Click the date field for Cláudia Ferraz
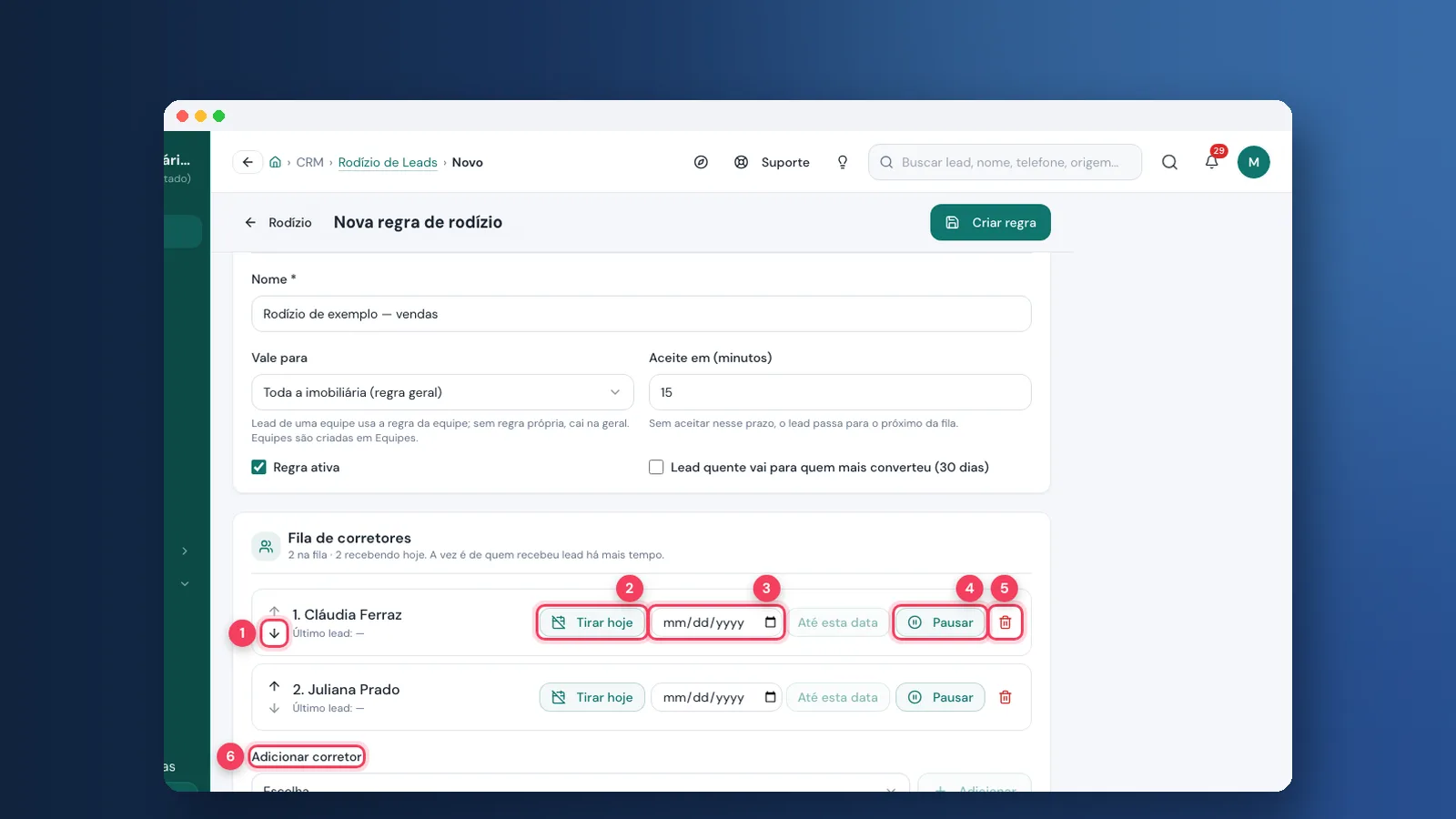1456x819 pixels. click(x=715, y=622)
